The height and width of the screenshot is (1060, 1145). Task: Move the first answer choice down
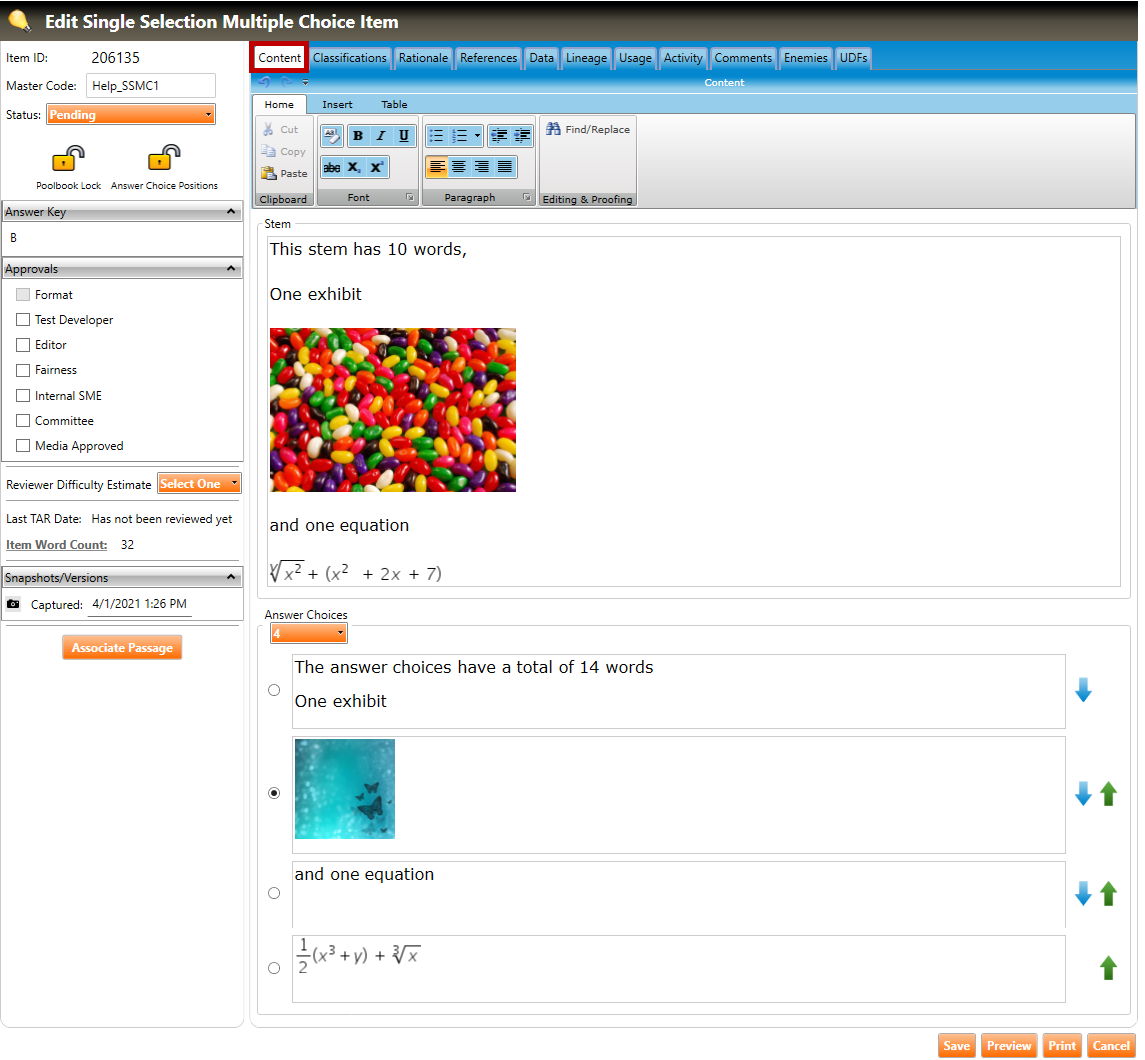[1083, 690]
